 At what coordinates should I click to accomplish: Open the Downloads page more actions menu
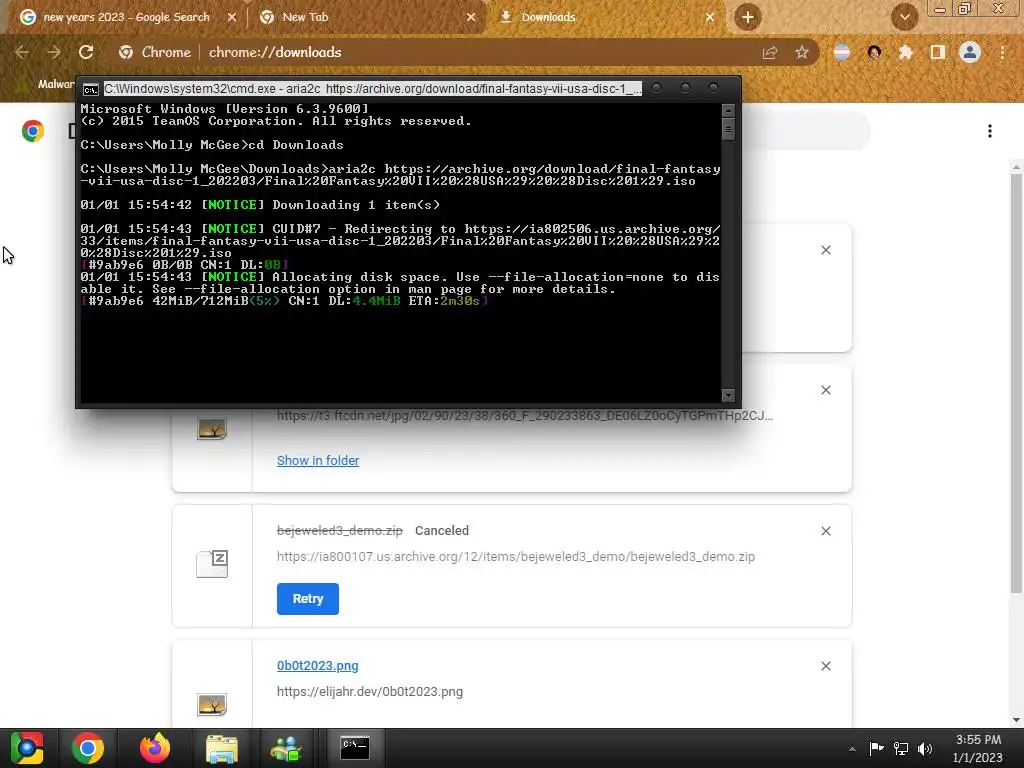pos(990,131)
